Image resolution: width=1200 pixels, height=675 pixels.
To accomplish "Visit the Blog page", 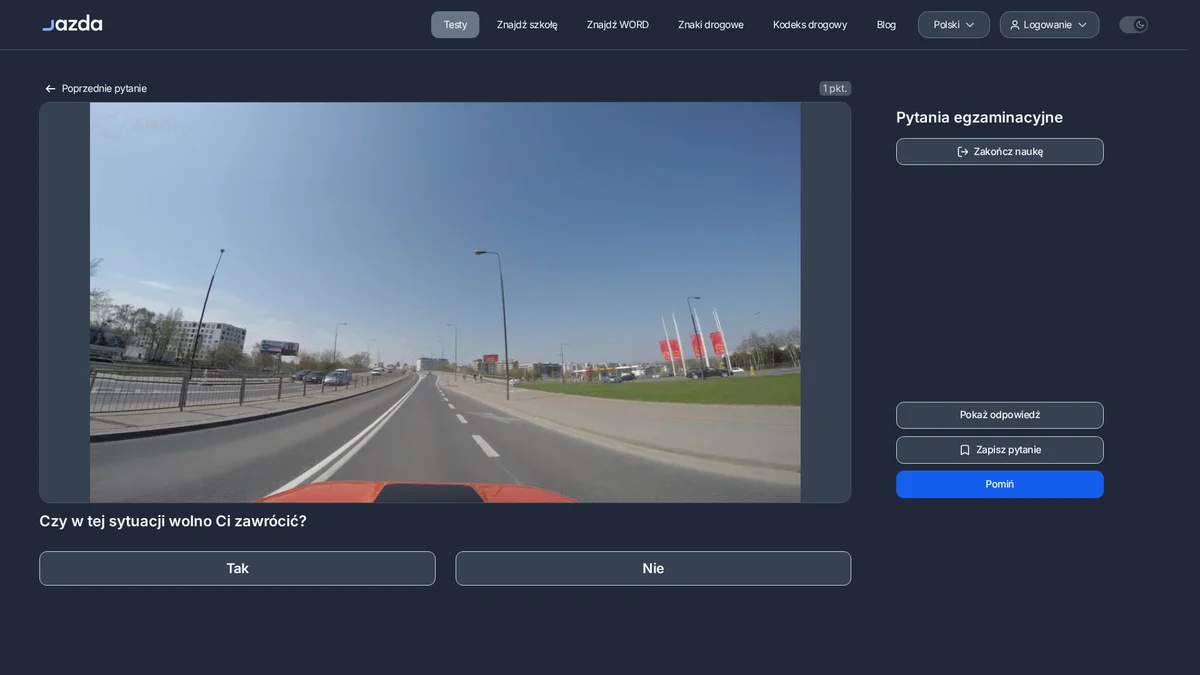I will point(886,25).
